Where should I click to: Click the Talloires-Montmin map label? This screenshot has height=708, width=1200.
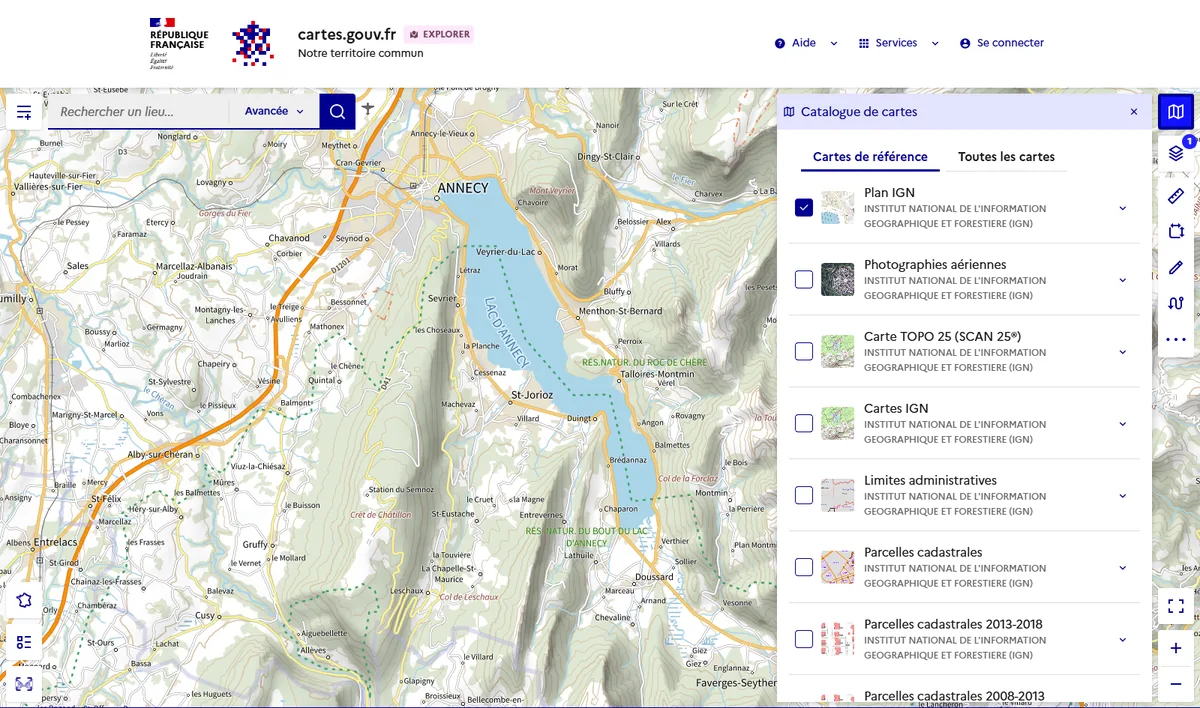[657, 373]
